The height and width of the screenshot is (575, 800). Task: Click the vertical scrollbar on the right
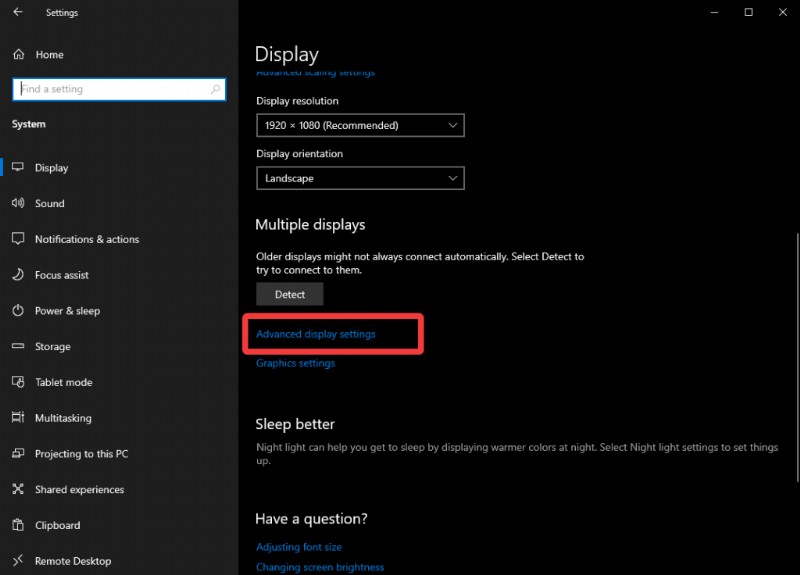click(797, 357)
